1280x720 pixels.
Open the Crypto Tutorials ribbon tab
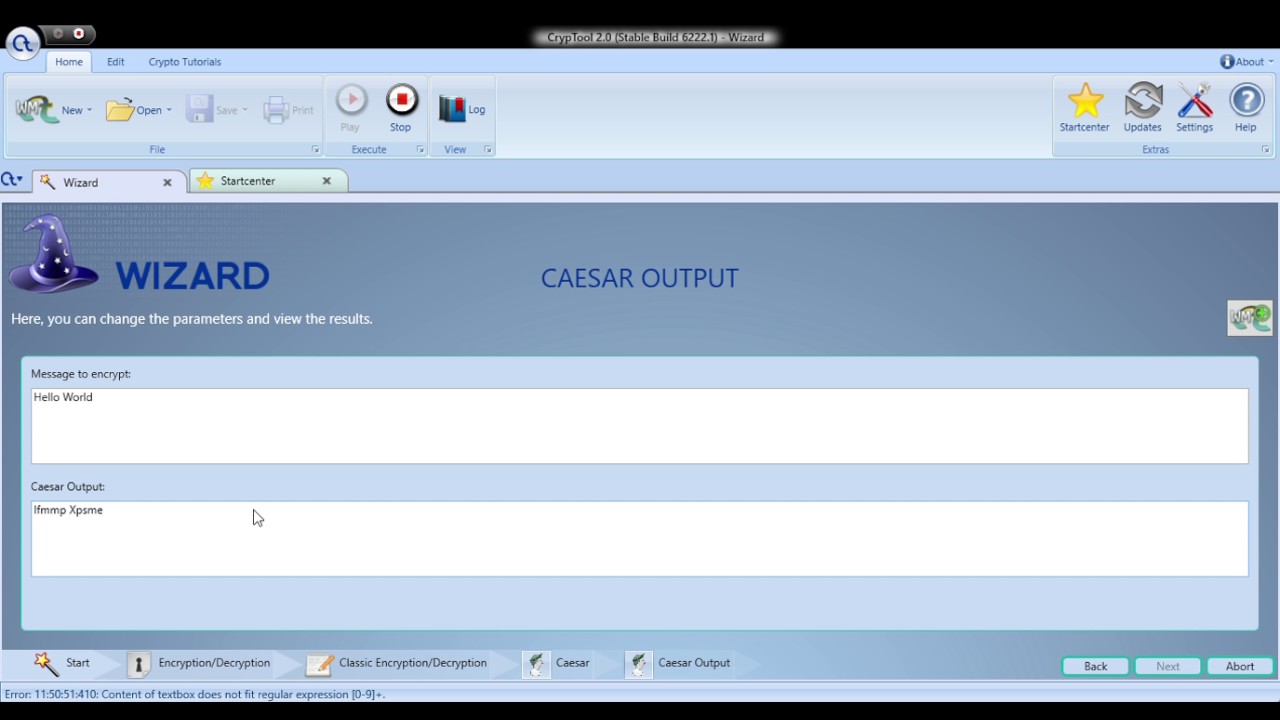pyautogui.click(x=185, y=62)
